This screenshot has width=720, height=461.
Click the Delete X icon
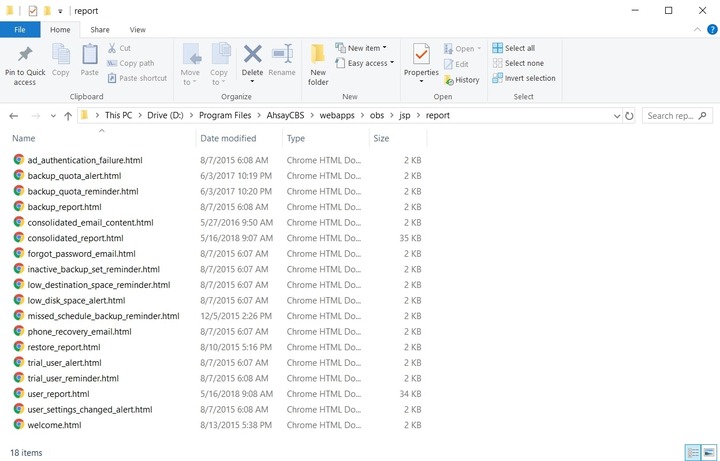click(x=253, y=54)
